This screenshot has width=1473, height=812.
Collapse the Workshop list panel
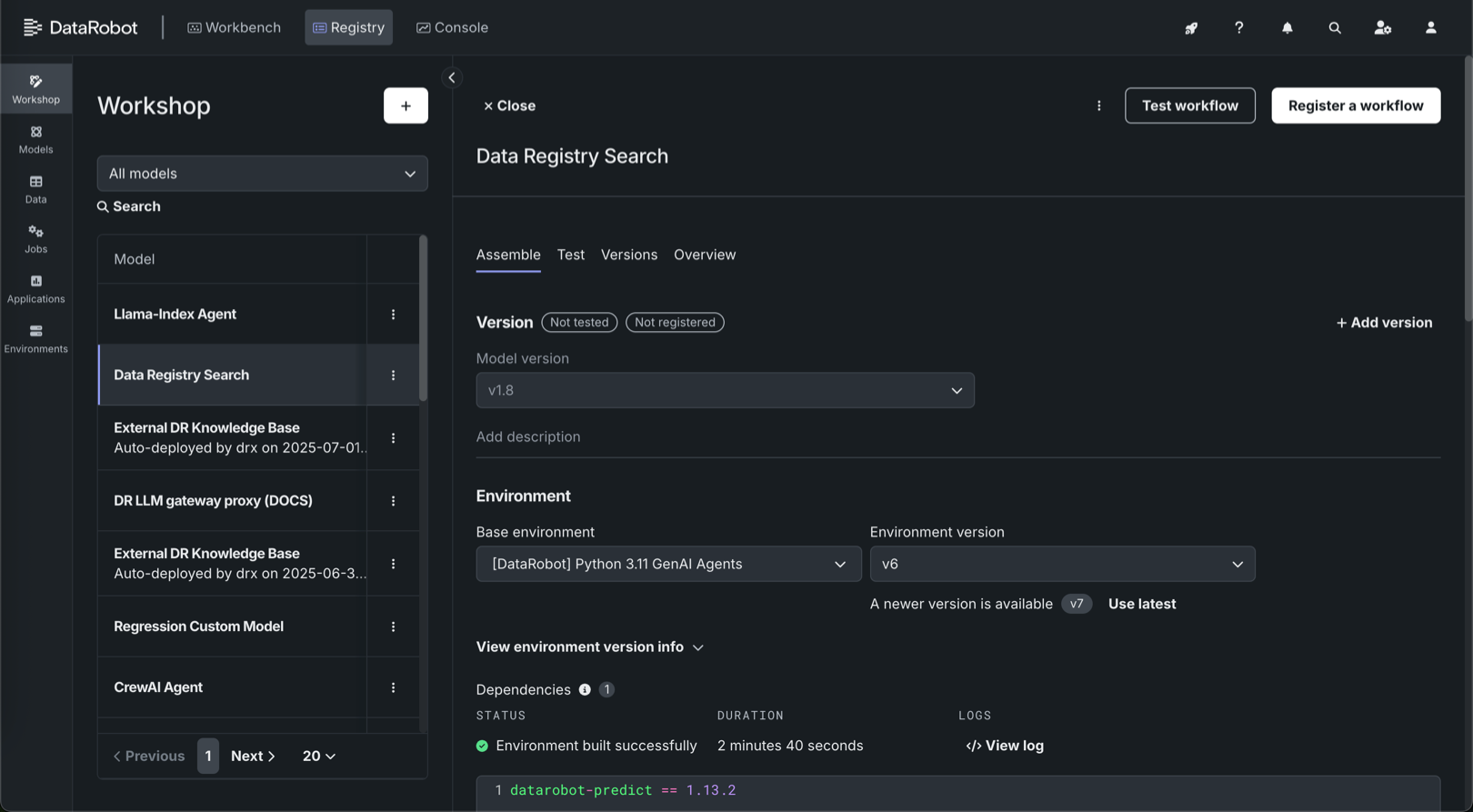coord(452,78)
